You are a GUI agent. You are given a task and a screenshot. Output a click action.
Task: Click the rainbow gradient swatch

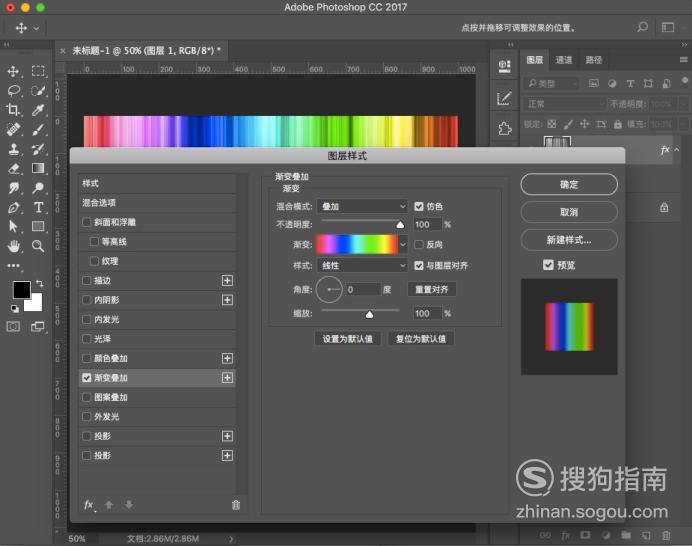pos(357,244)
